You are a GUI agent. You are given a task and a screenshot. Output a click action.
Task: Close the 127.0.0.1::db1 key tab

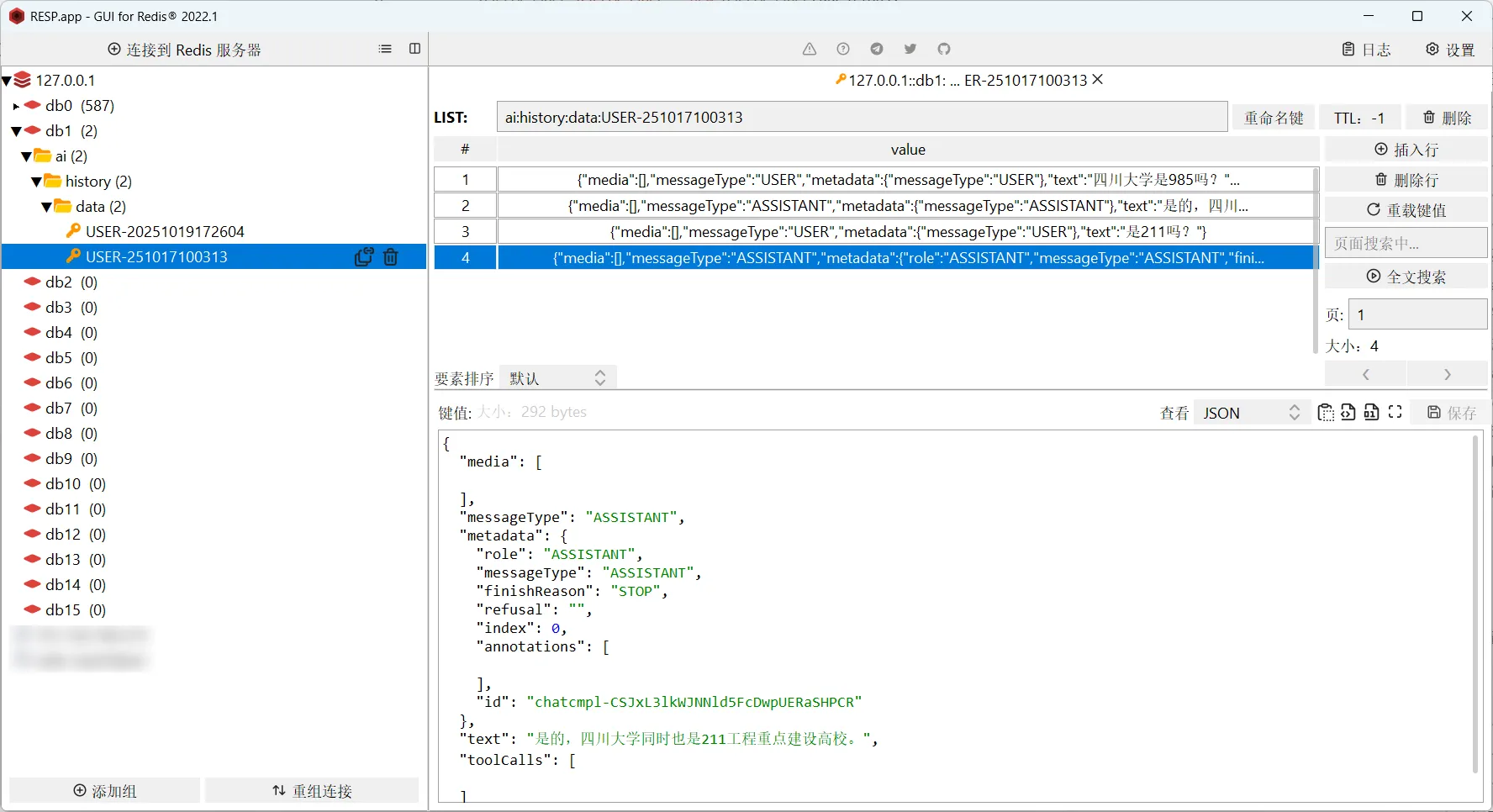coord(1098,80)
